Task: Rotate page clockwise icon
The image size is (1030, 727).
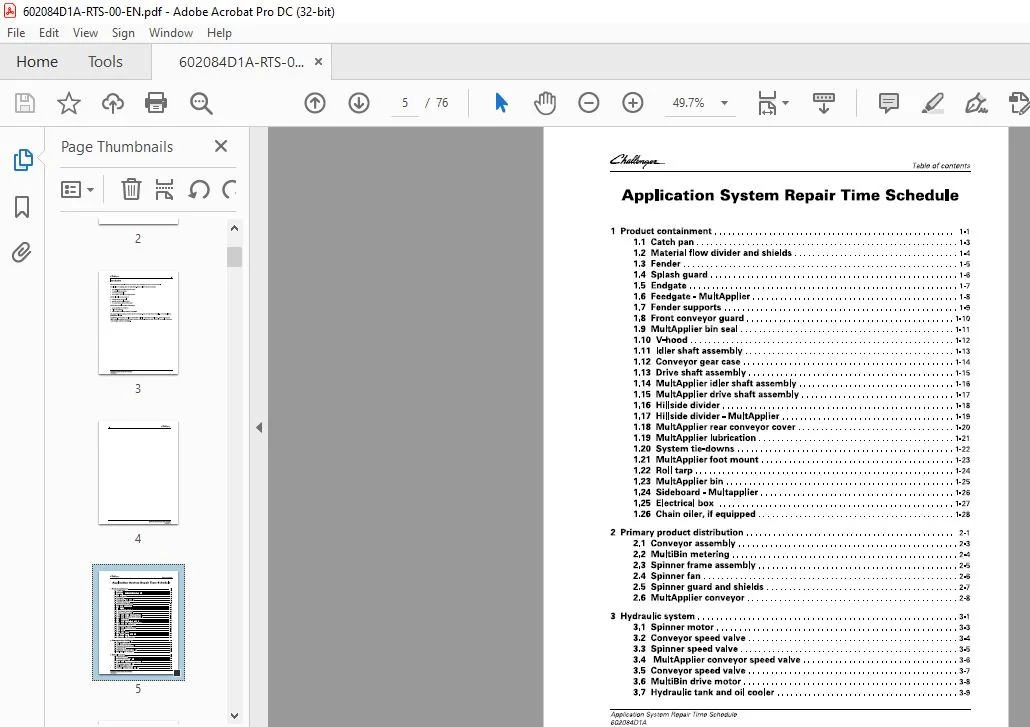Action: [x=229, y=190]
